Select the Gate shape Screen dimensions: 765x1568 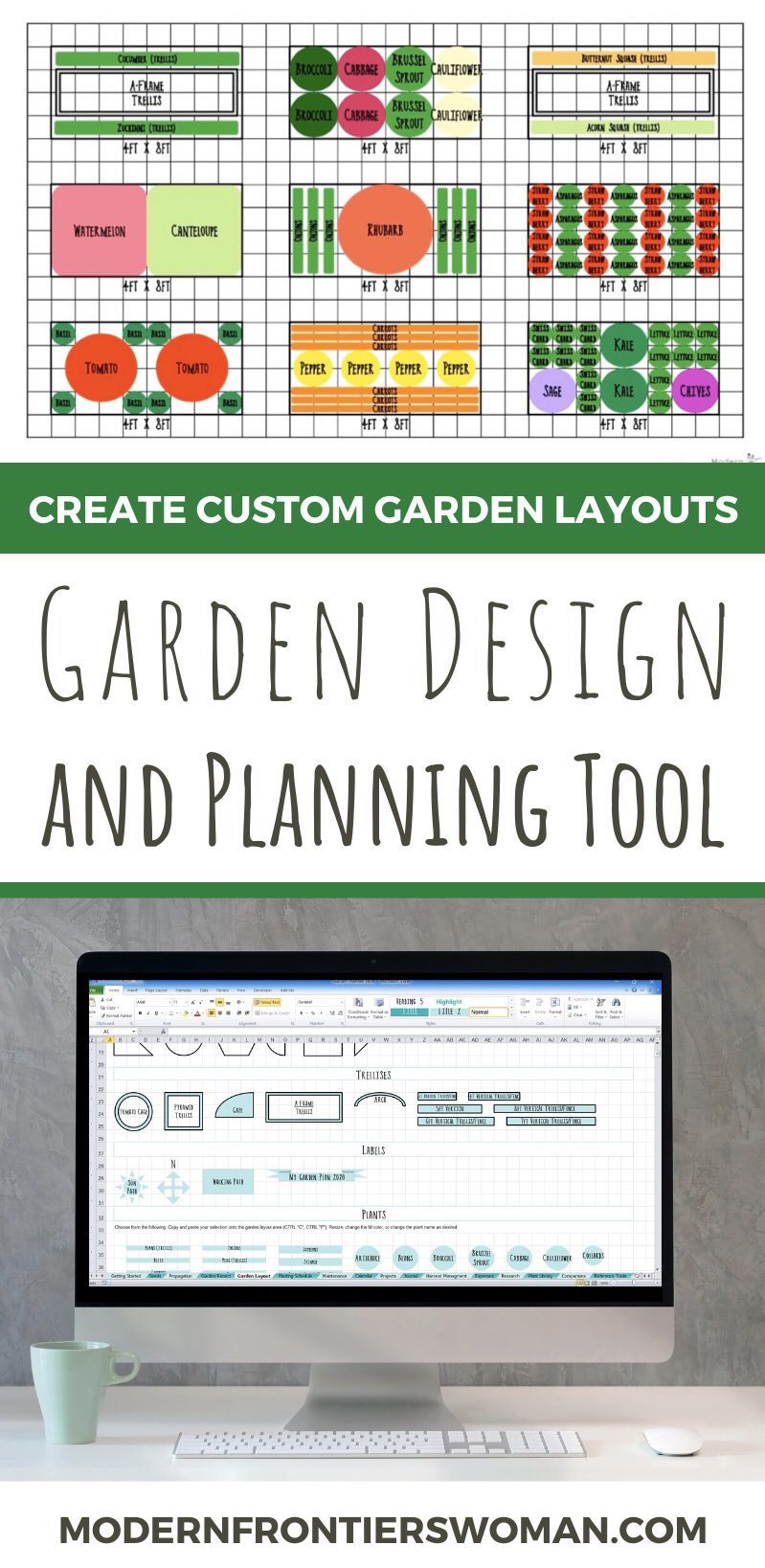click(x=236, y=1109)
